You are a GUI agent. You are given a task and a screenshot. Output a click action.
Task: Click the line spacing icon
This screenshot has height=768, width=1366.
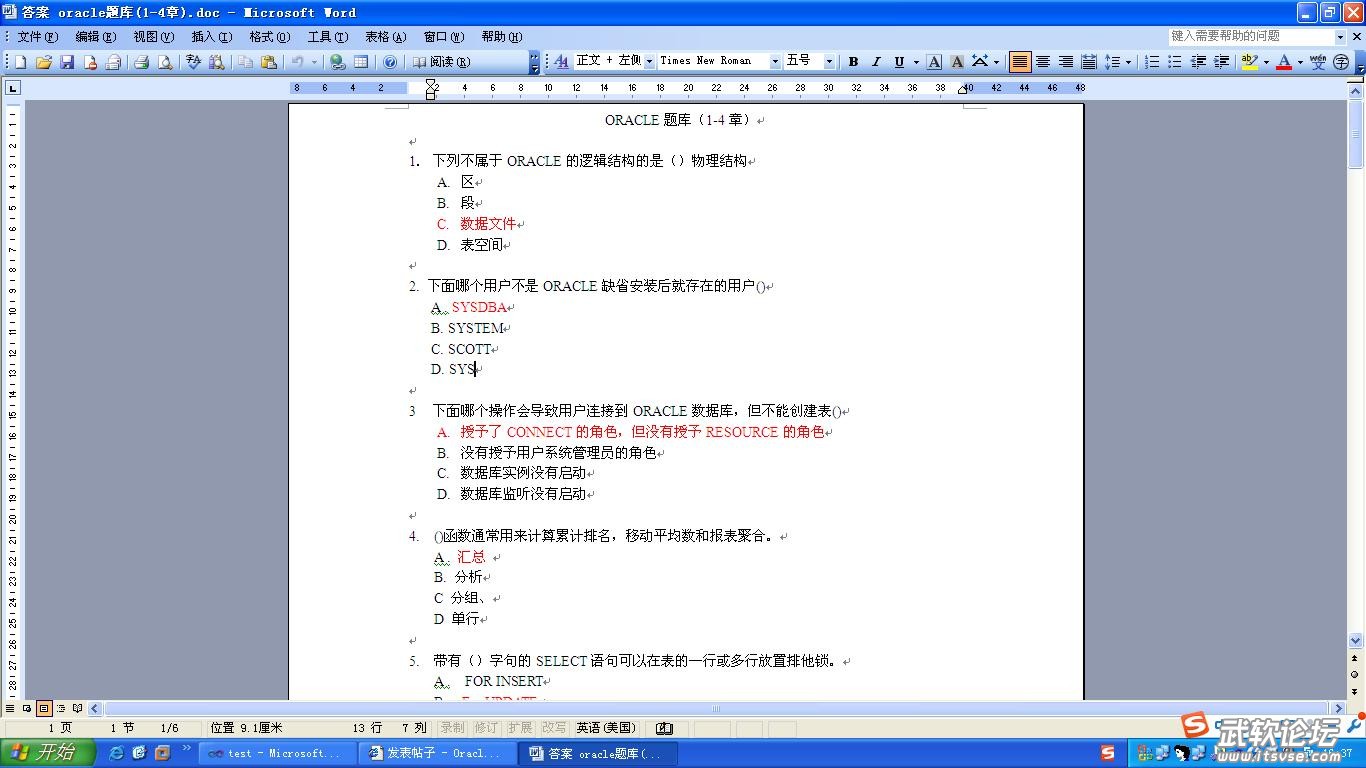tap(1112, 61)
